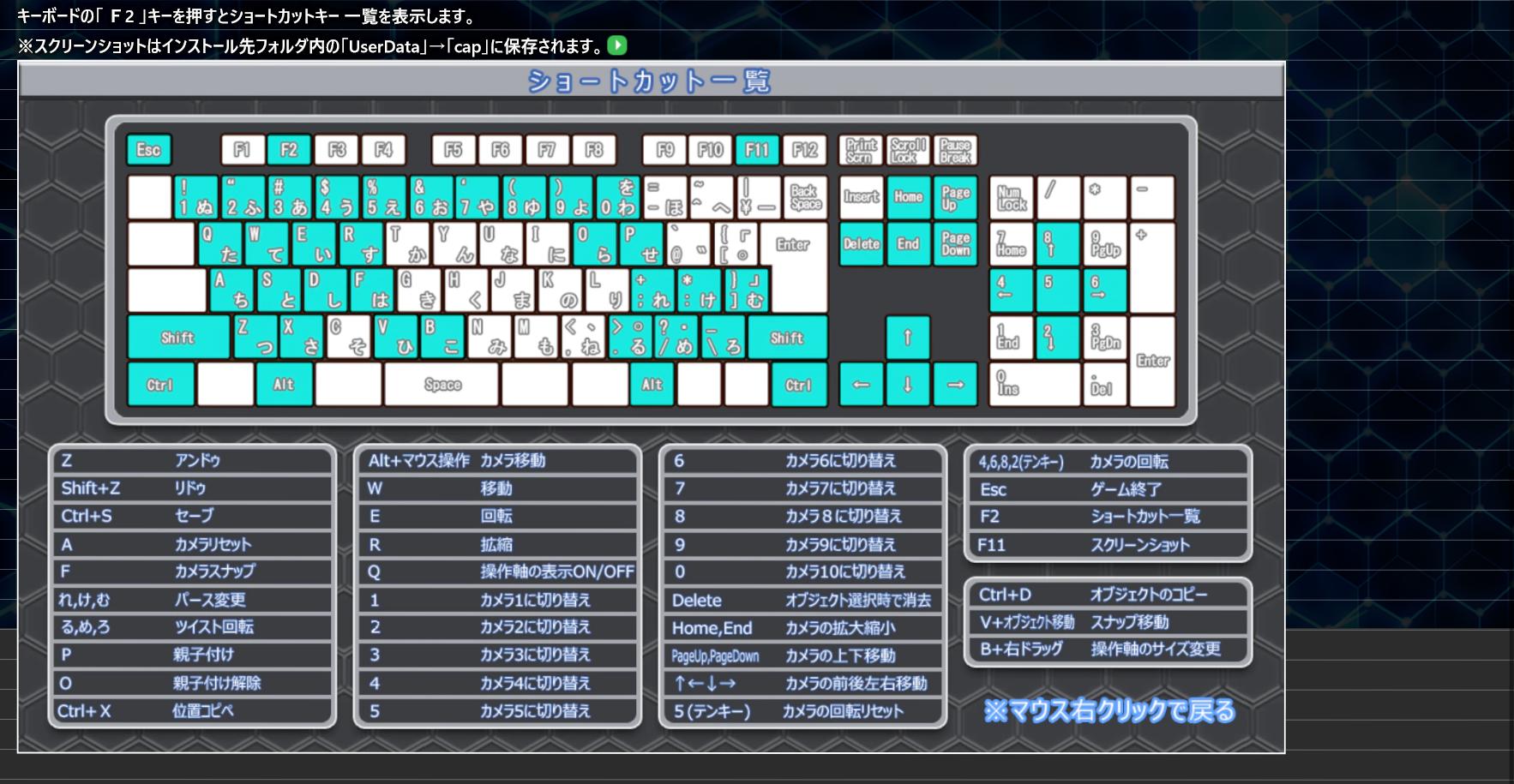Viewport: 1514px width, 784px height.
Task: Click the highlighted F11 key
Action: click(x=757, y=150)
